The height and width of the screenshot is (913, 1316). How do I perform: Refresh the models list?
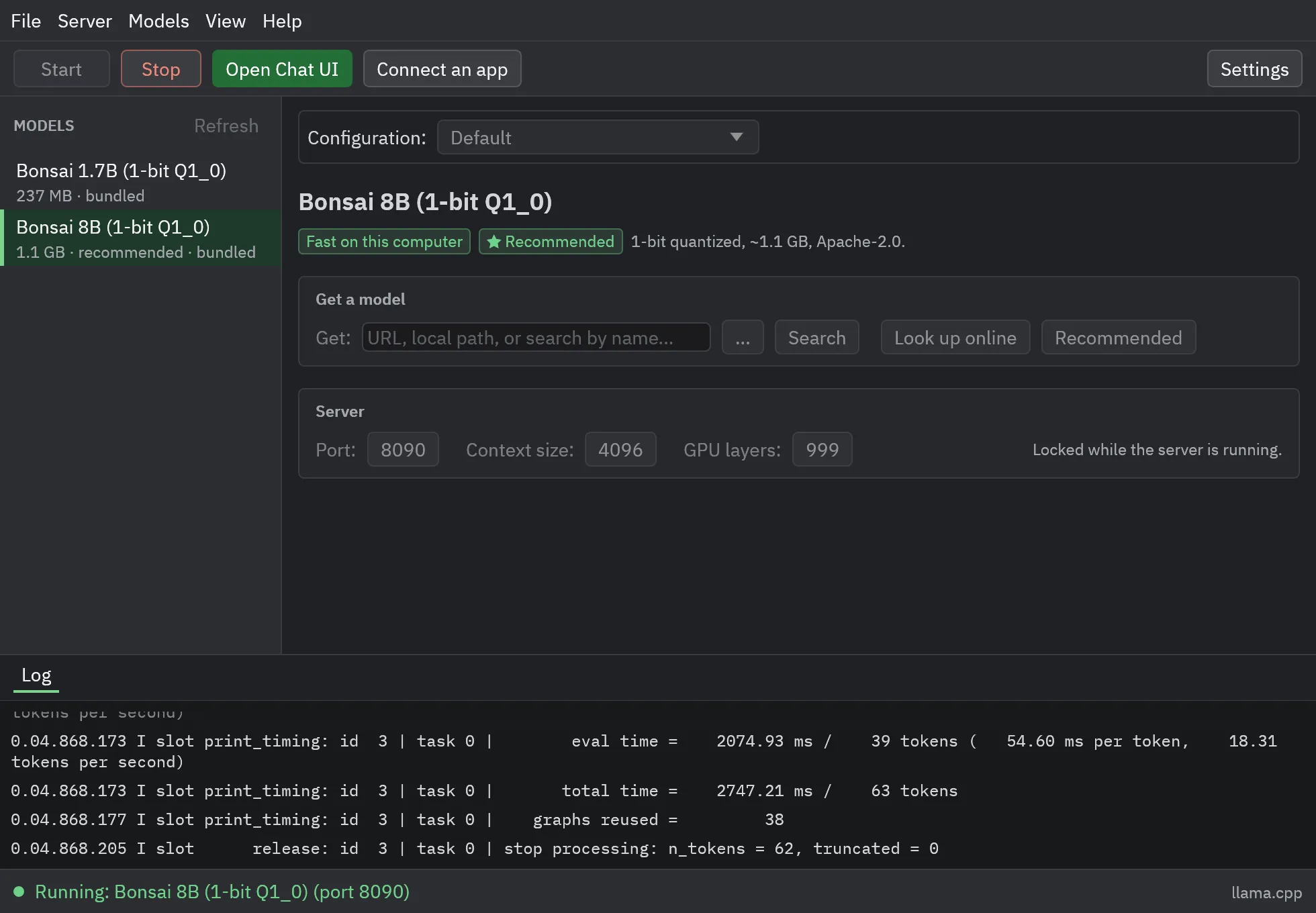pos(226,126)
